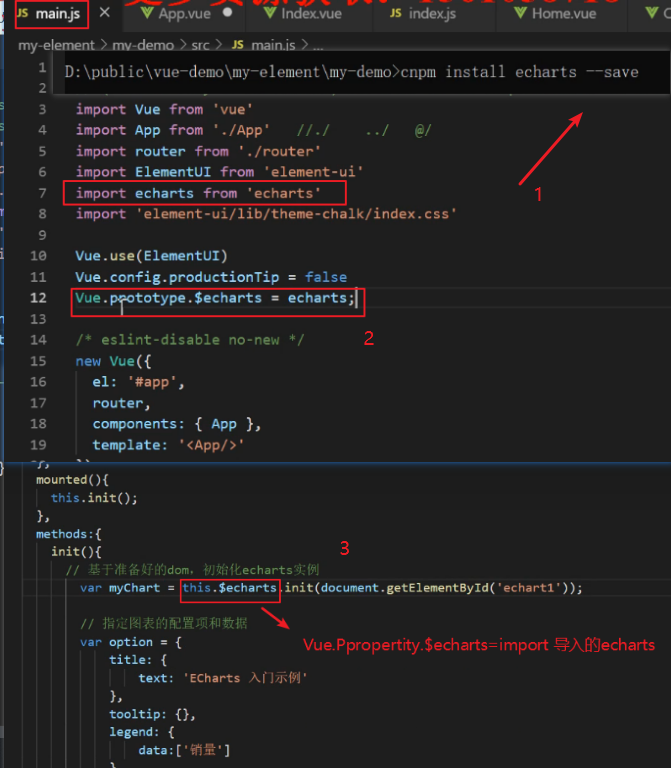Click the "import echarts from 'echarts'" line
The height and width of the screenshot is (768, 671).
click(x=198, y=193)
